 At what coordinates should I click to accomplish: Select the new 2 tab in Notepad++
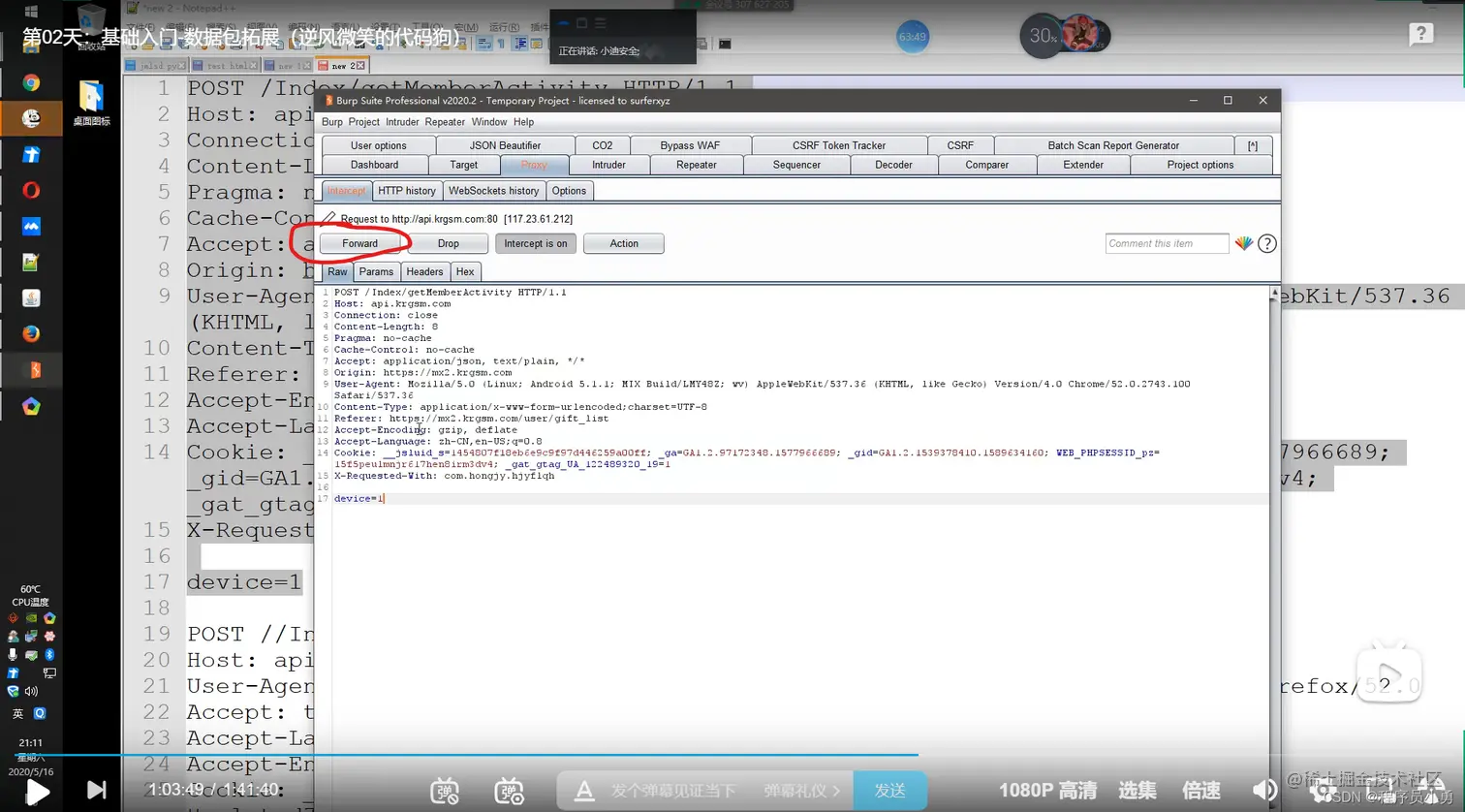(x=343, y=66)
